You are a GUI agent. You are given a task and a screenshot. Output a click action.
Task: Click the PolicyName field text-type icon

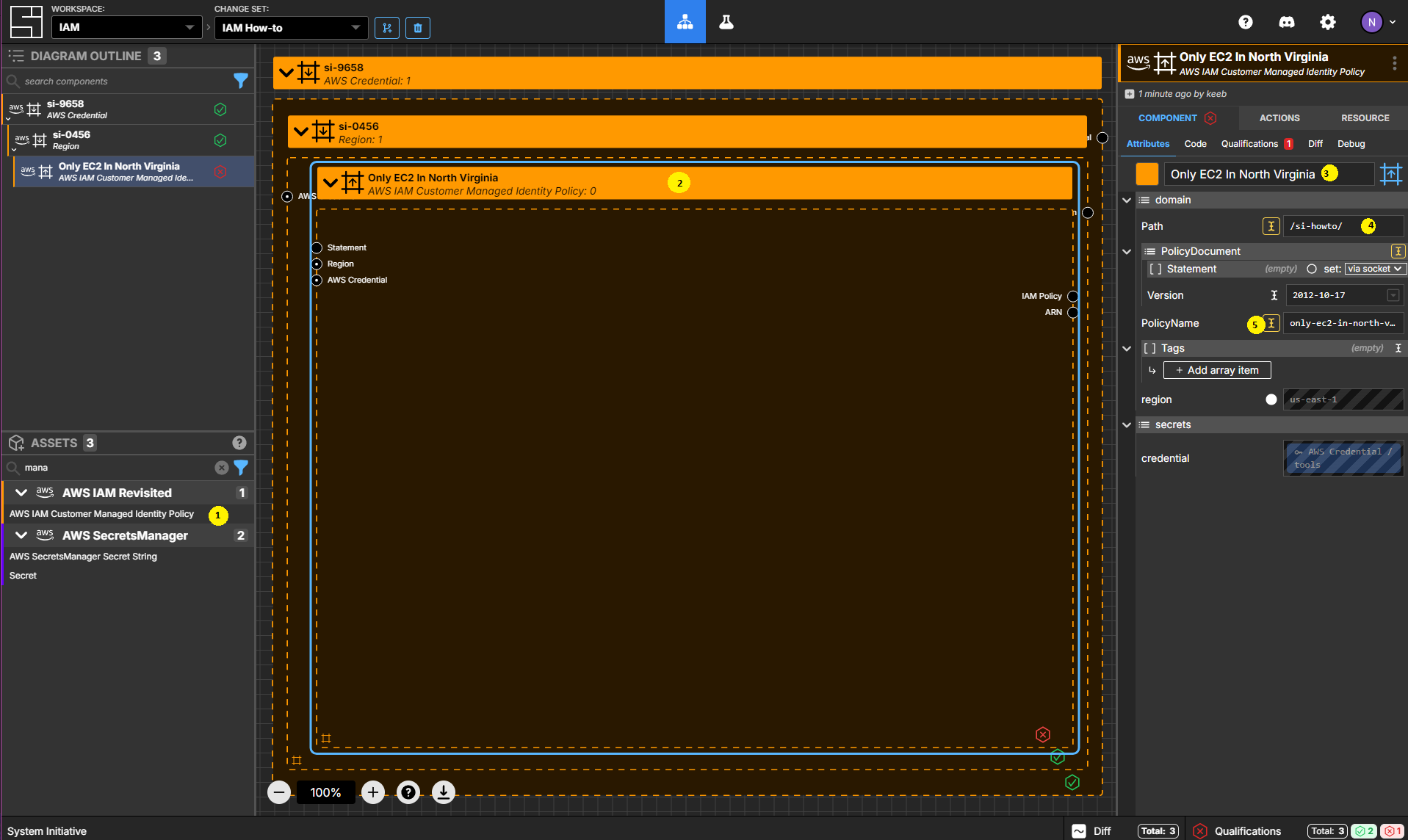1271,323
